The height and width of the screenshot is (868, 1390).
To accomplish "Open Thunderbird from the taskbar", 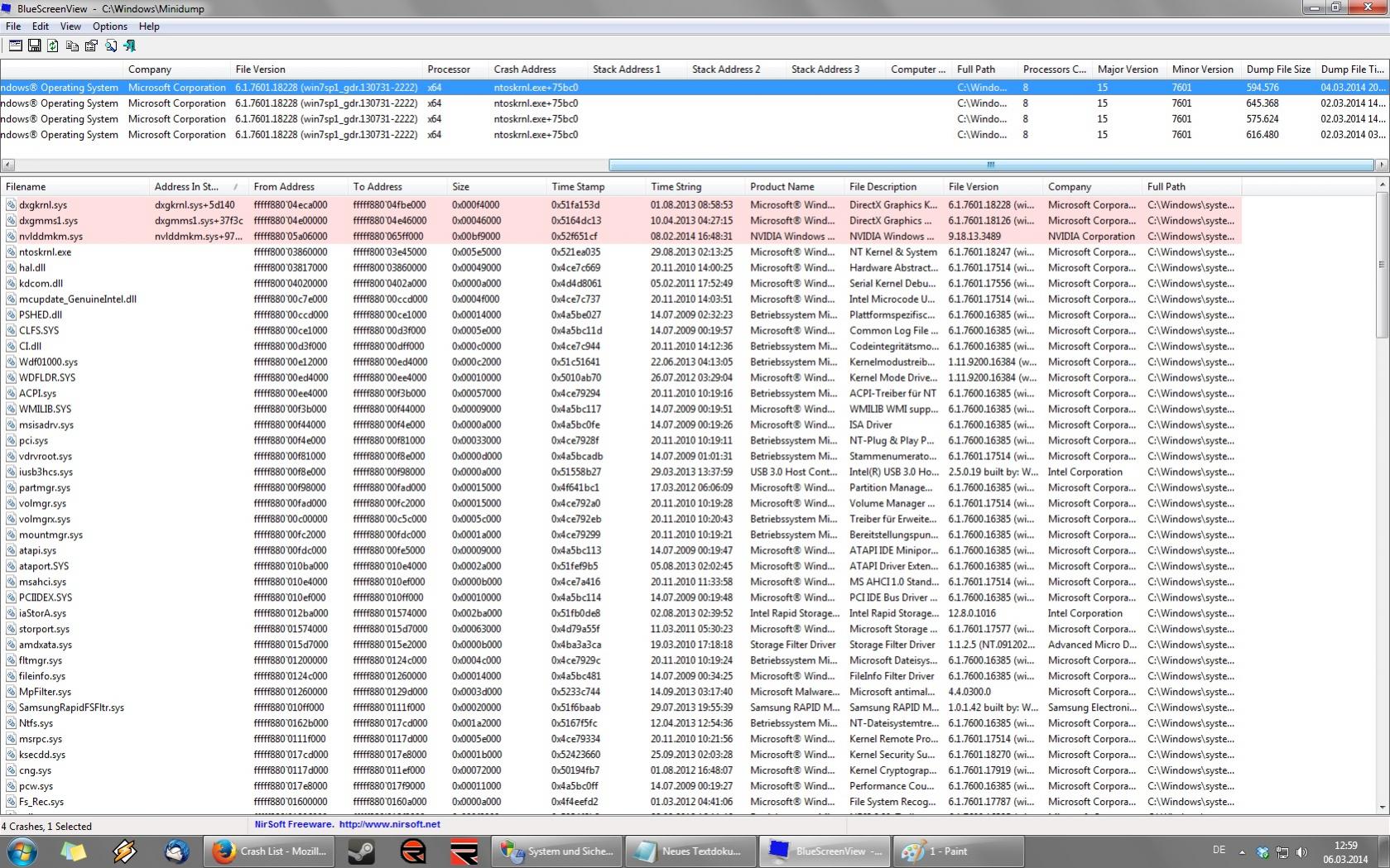I will point(176,851).
